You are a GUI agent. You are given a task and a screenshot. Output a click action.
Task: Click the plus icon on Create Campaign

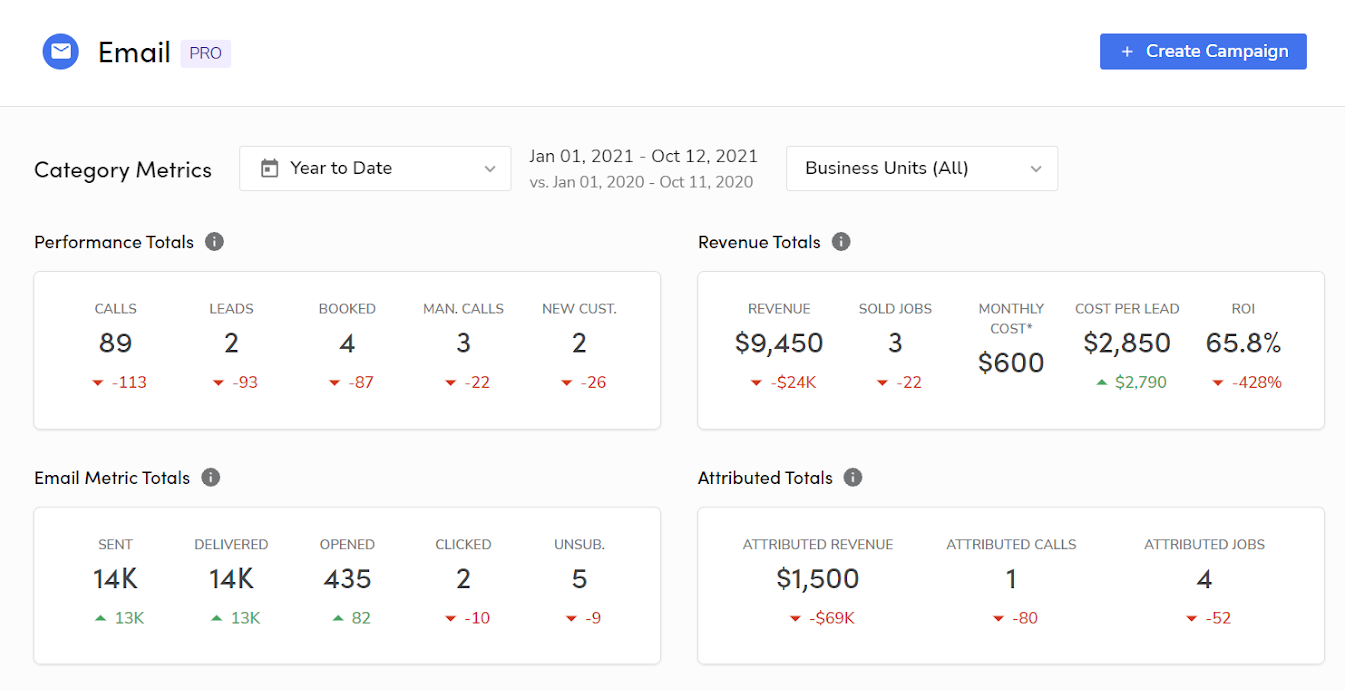1127,52
